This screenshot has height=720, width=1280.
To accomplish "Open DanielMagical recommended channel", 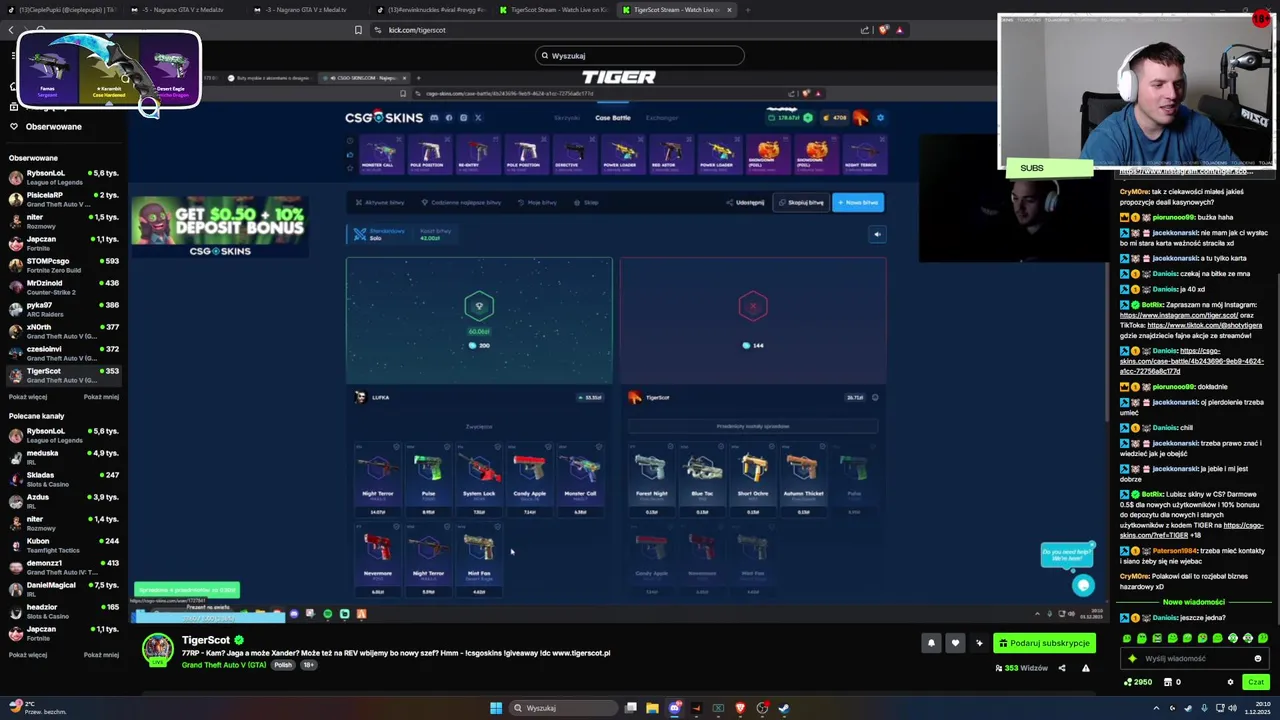I will coord(63,589).
